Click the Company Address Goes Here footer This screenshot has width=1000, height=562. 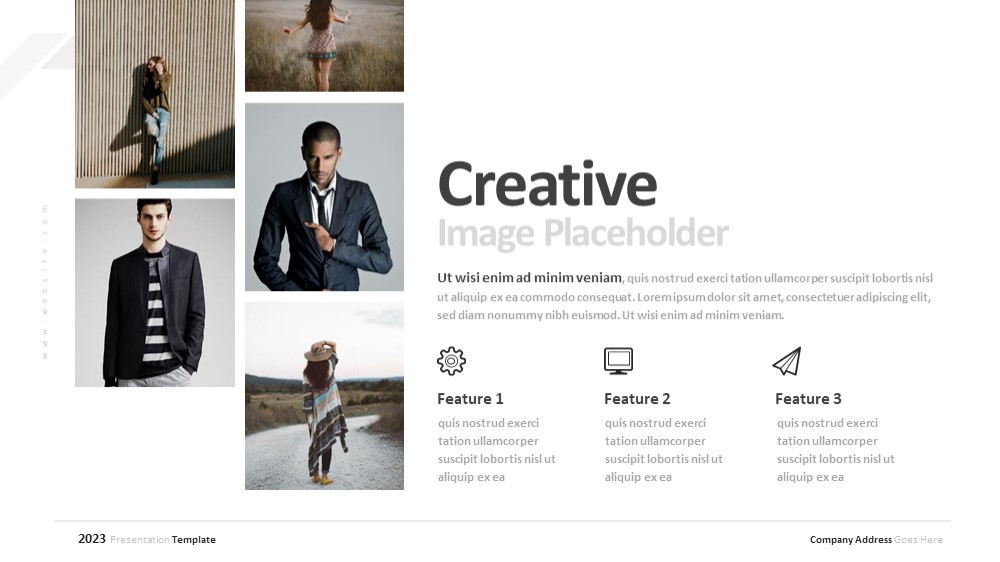876,540
